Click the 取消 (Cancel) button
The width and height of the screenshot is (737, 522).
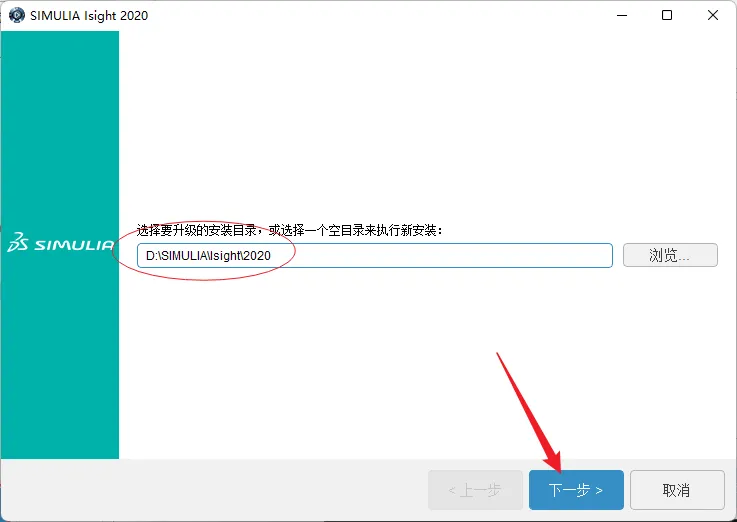677,490
